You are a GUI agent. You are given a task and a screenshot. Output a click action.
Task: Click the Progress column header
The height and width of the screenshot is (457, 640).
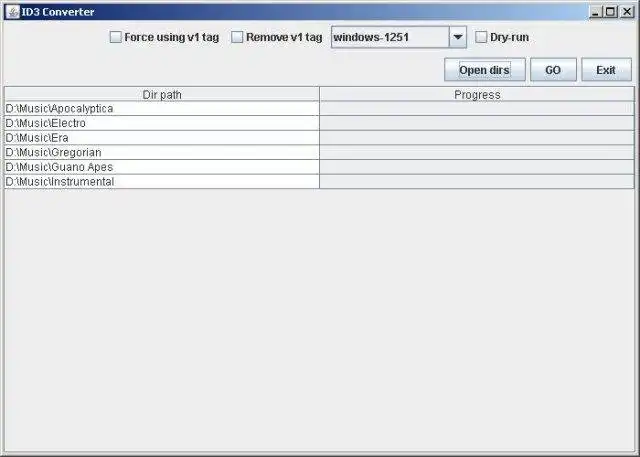pyautogui.click(x=477, y=94)
